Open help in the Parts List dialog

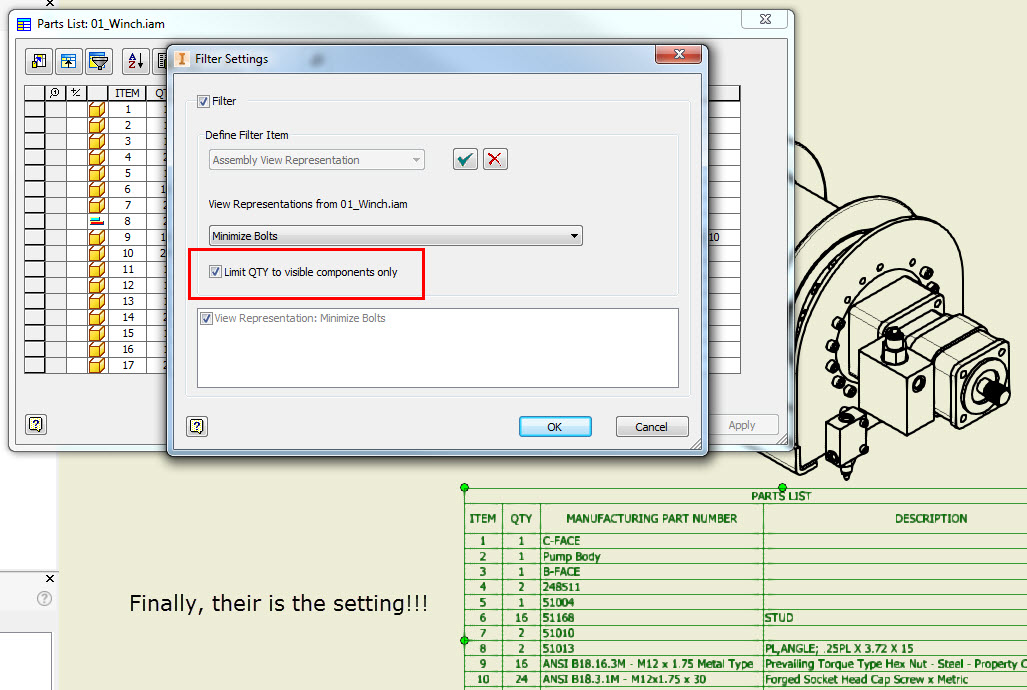tap(36, 425)
